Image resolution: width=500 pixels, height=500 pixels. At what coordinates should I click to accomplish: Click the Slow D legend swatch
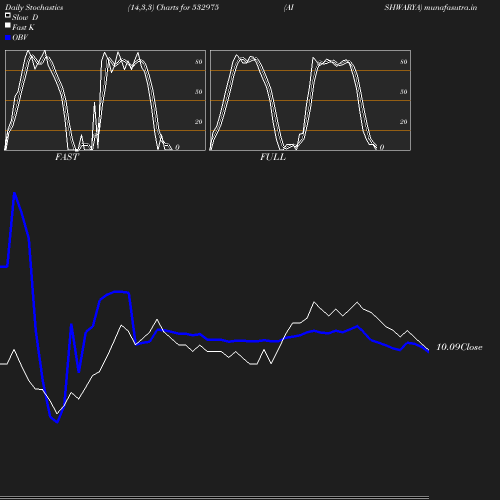(8, 15)
